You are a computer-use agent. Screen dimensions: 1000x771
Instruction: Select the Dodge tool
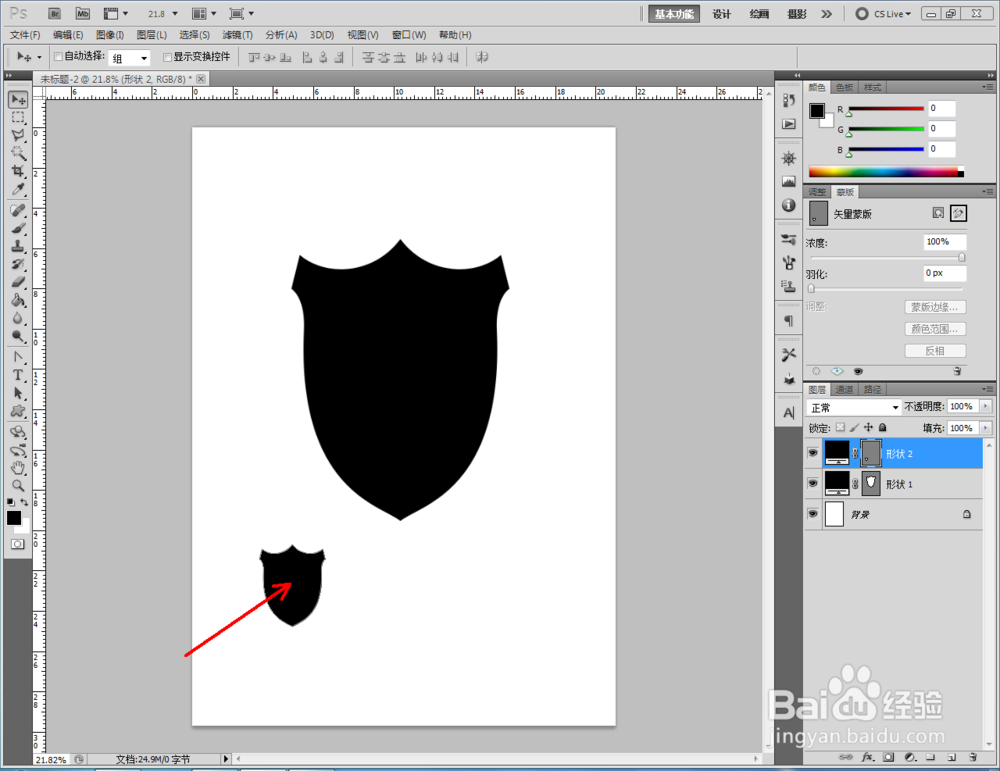18,336
